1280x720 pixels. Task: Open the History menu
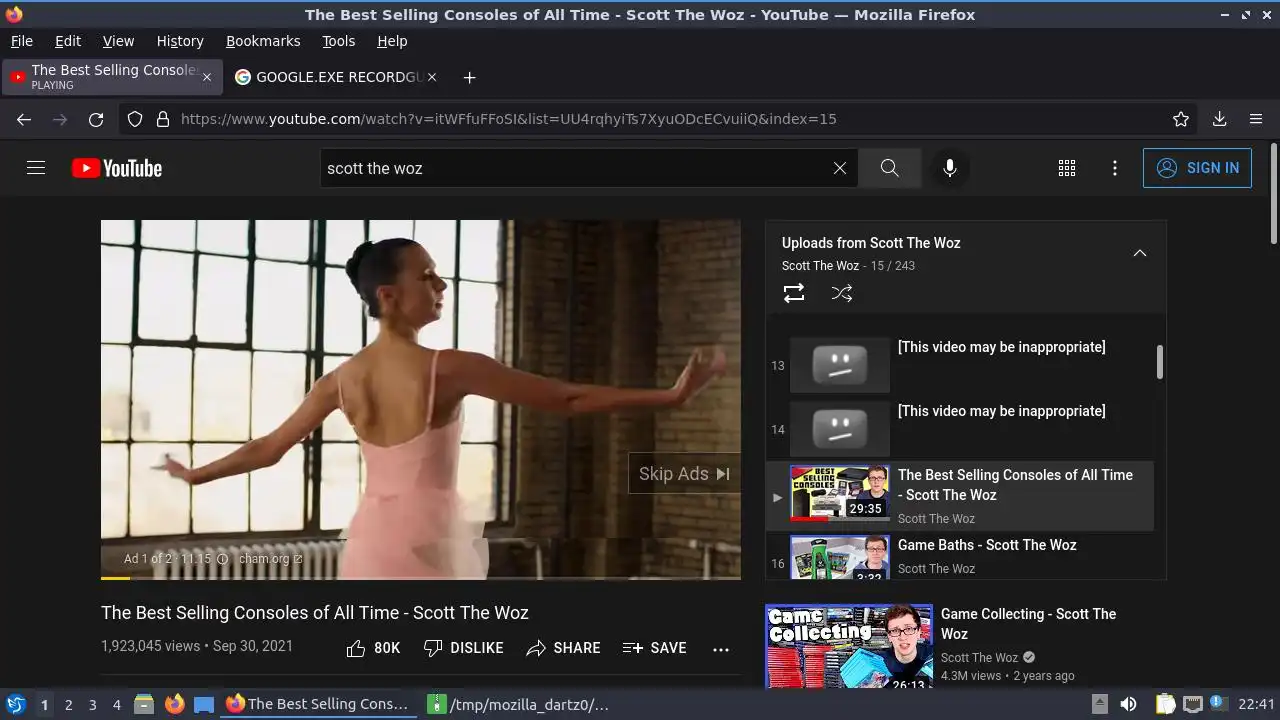tap(180, 41)
